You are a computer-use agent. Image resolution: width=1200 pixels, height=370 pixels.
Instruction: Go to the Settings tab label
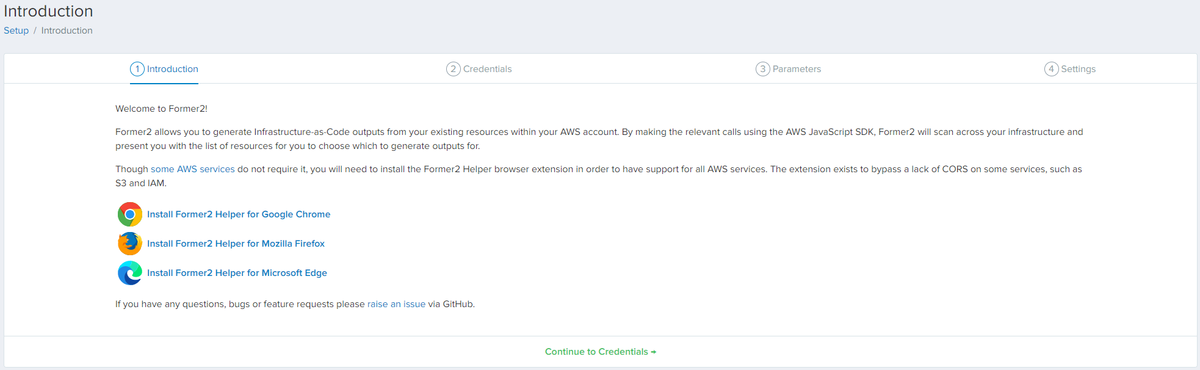[x=1078, y=69]
